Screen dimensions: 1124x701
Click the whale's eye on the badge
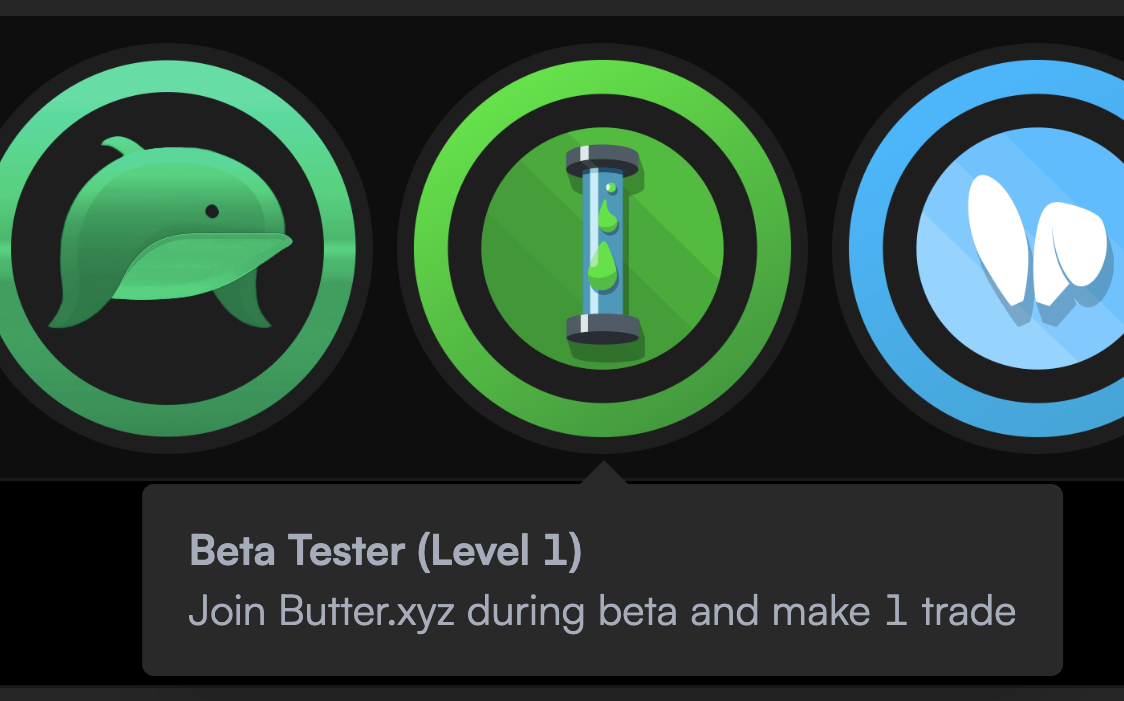[211, 211]
